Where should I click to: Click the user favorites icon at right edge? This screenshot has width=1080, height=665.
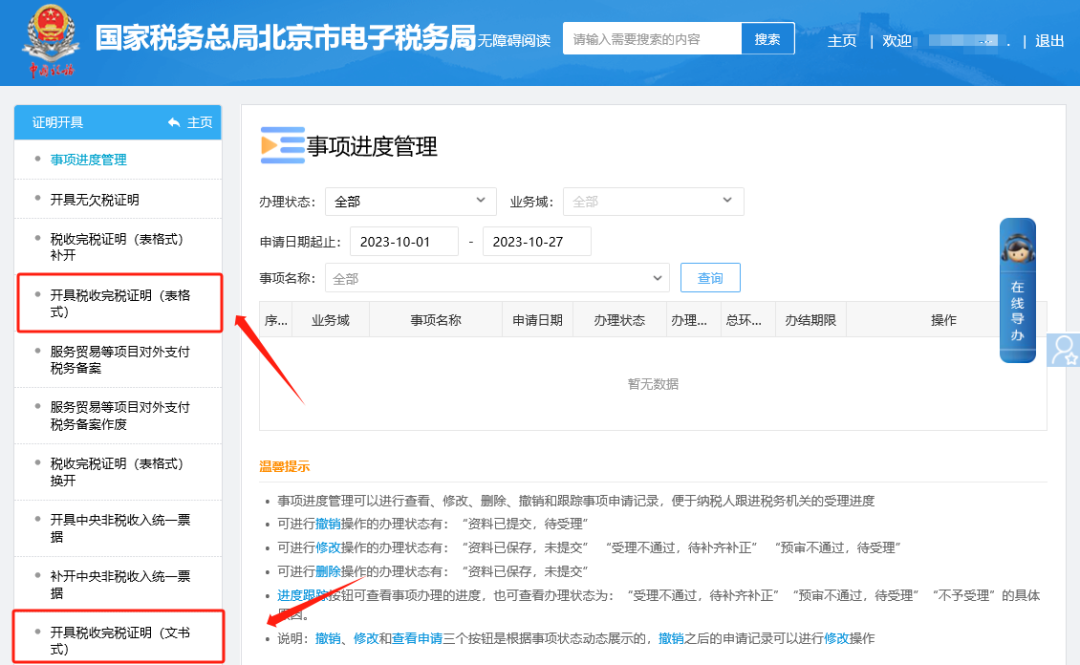pos(1064,350)
